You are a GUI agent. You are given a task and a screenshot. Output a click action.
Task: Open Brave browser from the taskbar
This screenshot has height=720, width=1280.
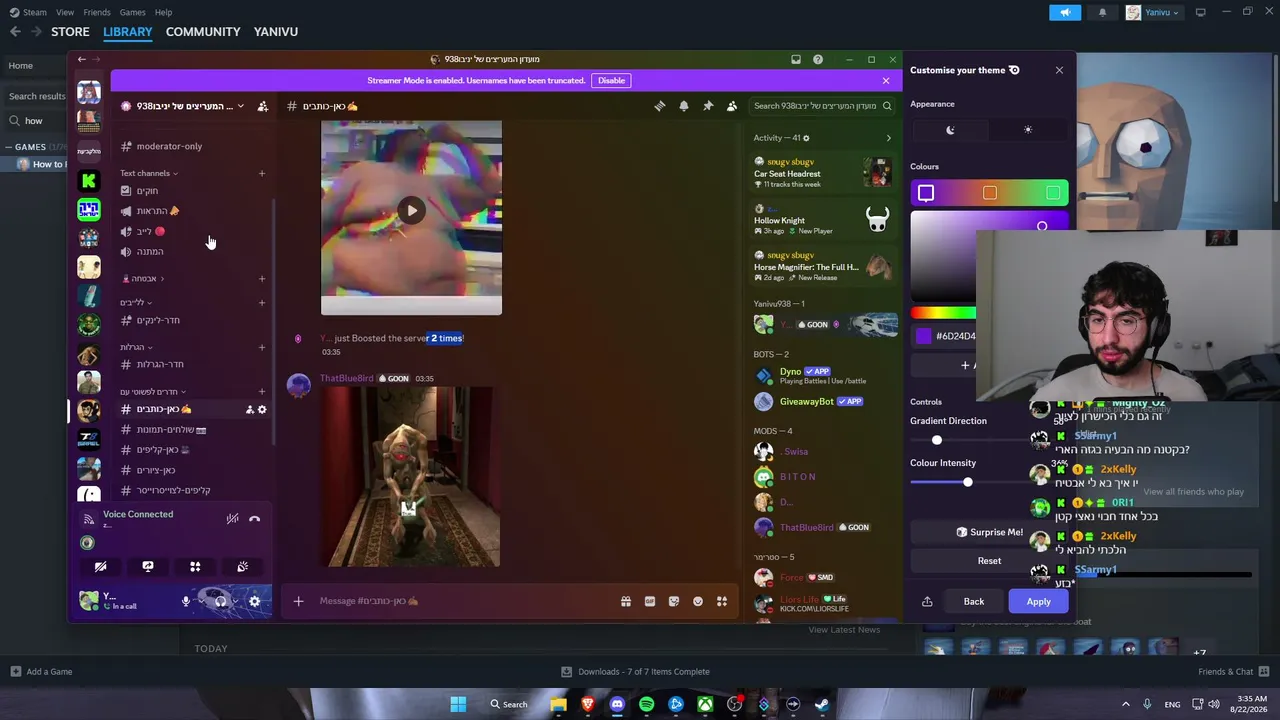[x=587, y=704]
